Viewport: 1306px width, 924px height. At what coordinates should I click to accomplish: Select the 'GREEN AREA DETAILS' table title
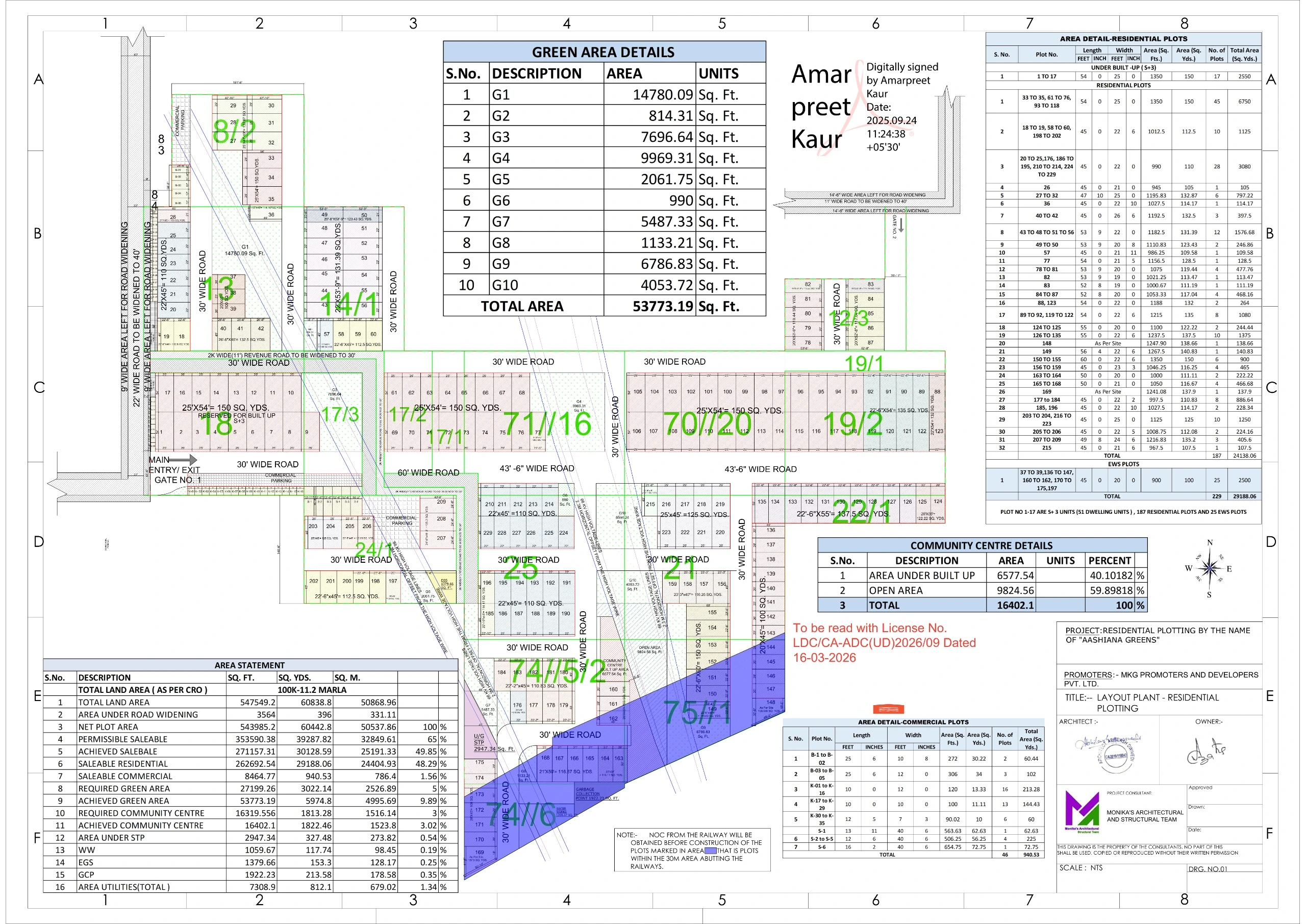click(x=604, y=53)
